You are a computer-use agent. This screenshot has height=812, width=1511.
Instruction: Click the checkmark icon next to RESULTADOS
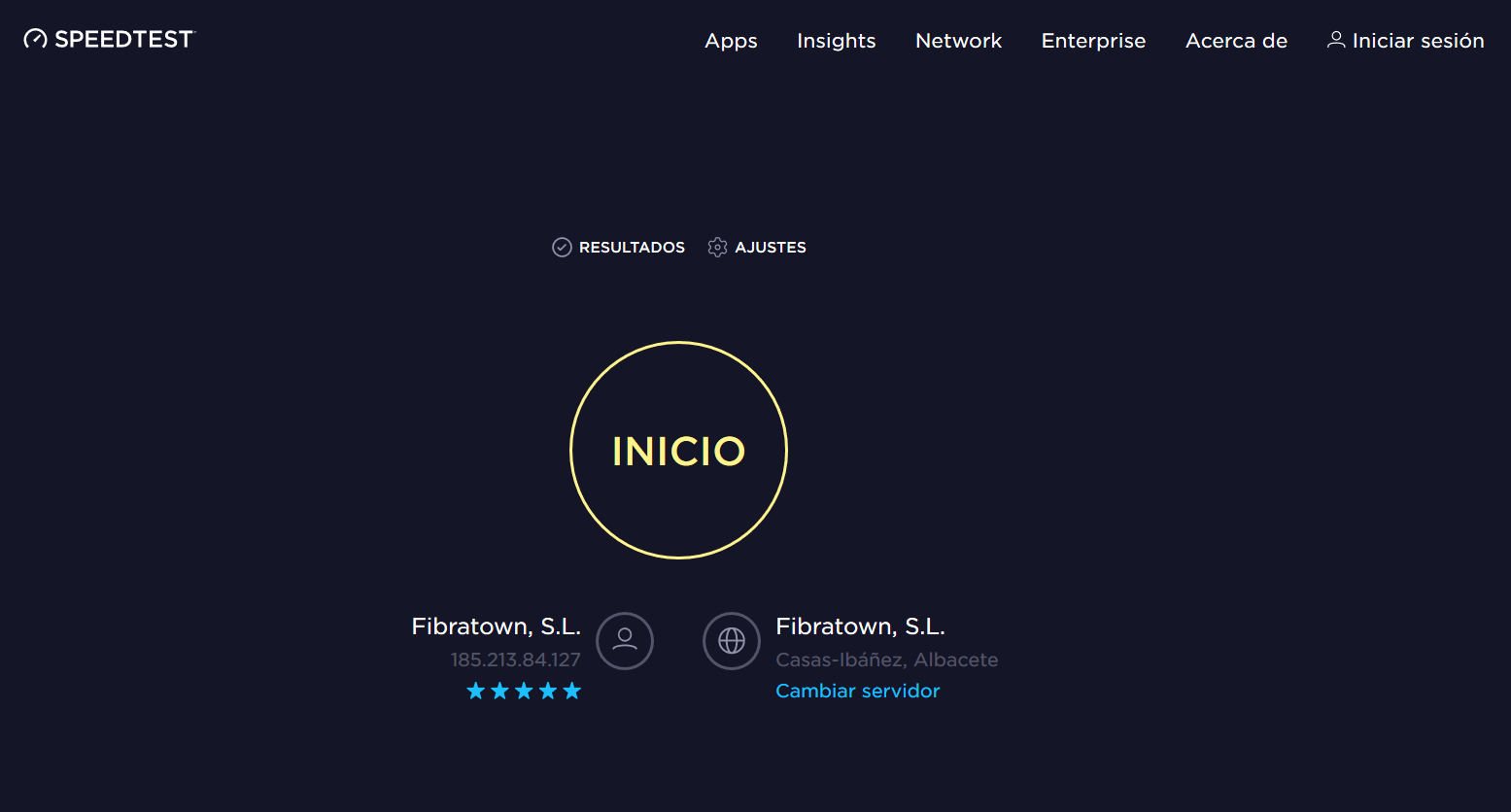(x=562, y=248)
